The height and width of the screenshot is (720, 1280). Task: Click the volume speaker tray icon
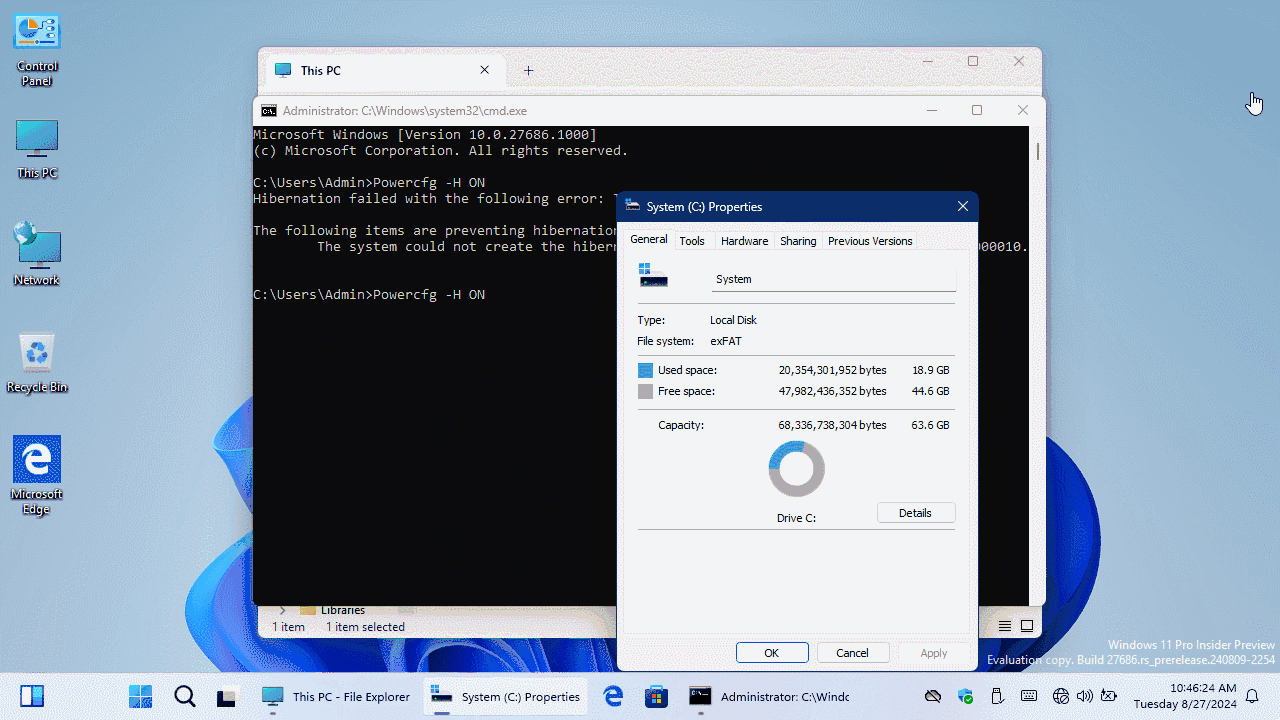pyautogui.click(x=1085, y=696)
